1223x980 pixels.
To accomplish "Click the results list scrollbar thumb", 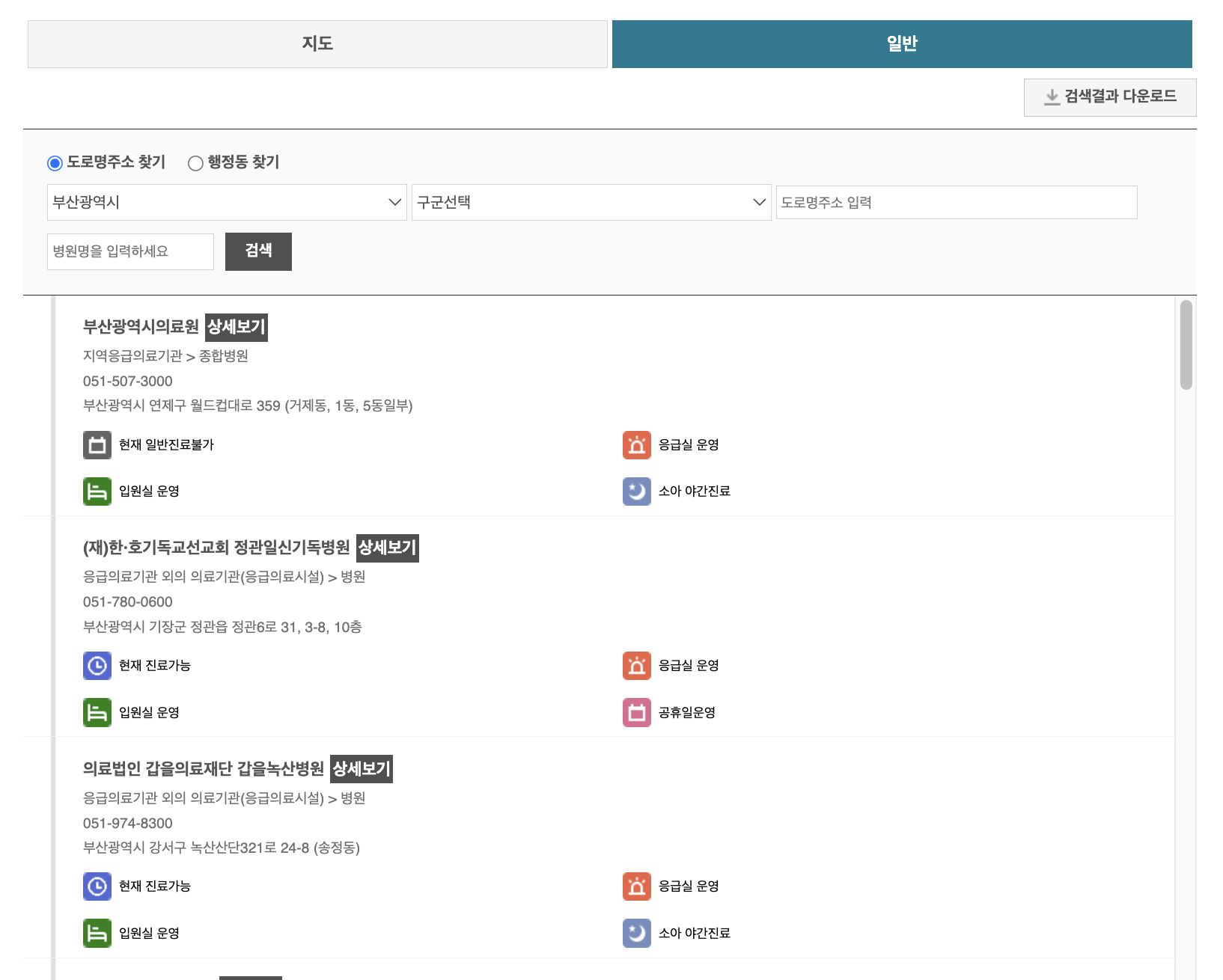I will pos(1186,345).
